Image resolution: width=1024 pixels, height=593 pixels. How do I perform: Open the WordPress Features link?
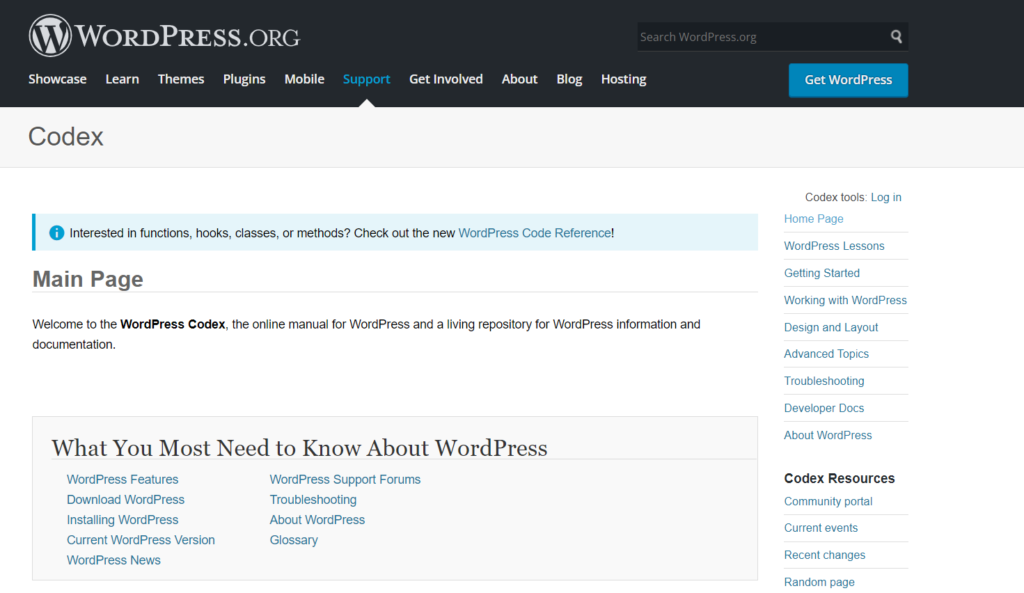click(x=122, y=479)
